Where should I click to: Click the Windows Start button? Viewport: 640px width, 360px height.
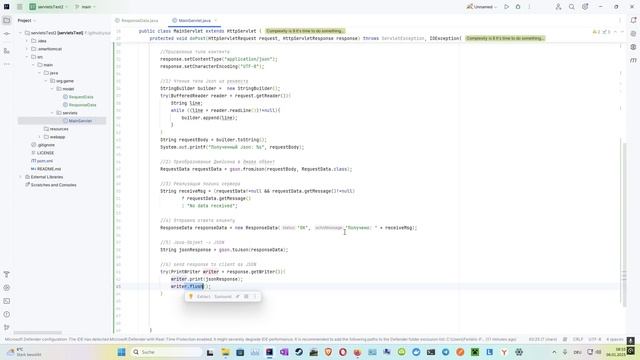pyautogui.click(x=122, y=352)
